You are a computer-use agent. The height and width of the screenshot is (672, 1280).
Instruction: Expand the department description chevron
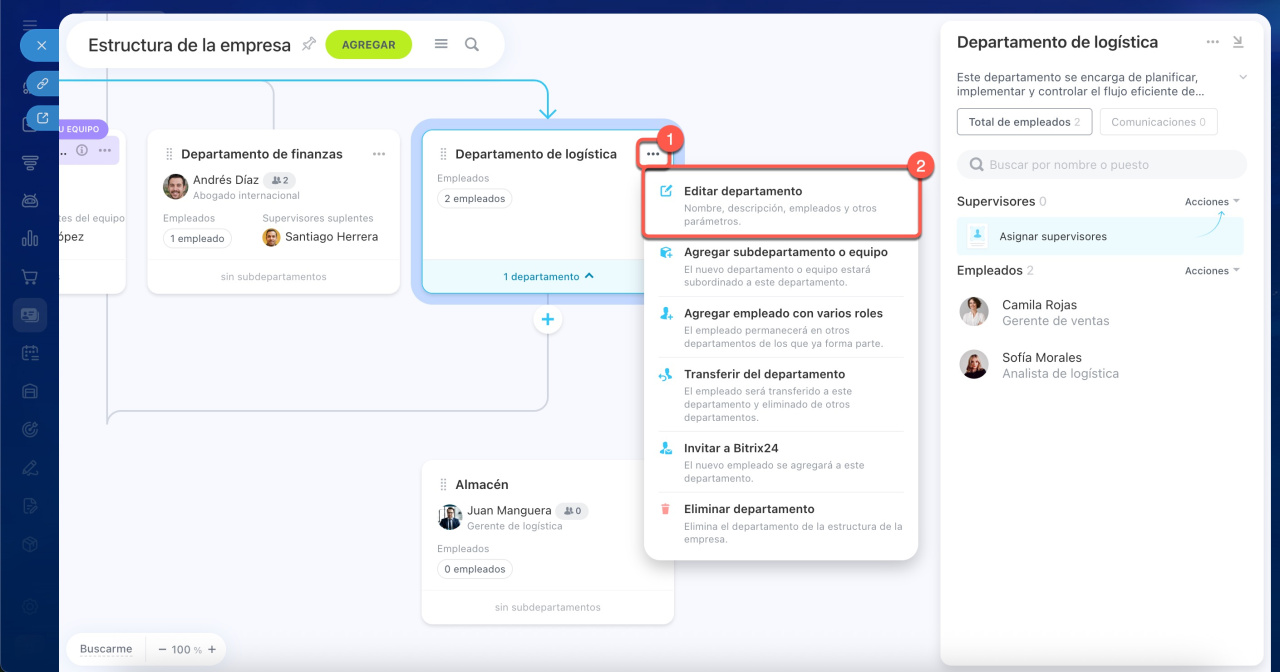(1243, 77)
